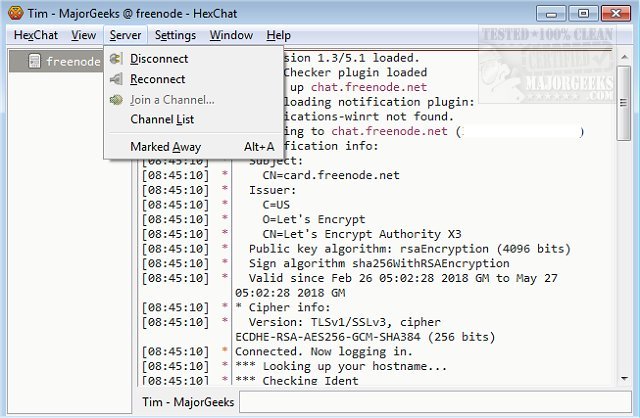Click the greyed-out Join a Channel icon
Image resolution: width=640 pixels, height=418 pixels.
click(116, 100)
